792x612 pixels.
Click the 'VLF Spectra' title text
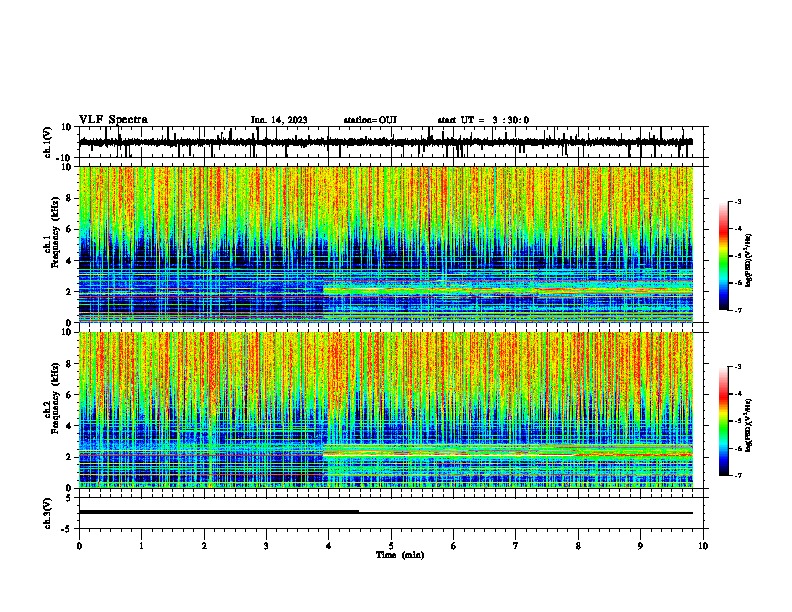[113, 120]
